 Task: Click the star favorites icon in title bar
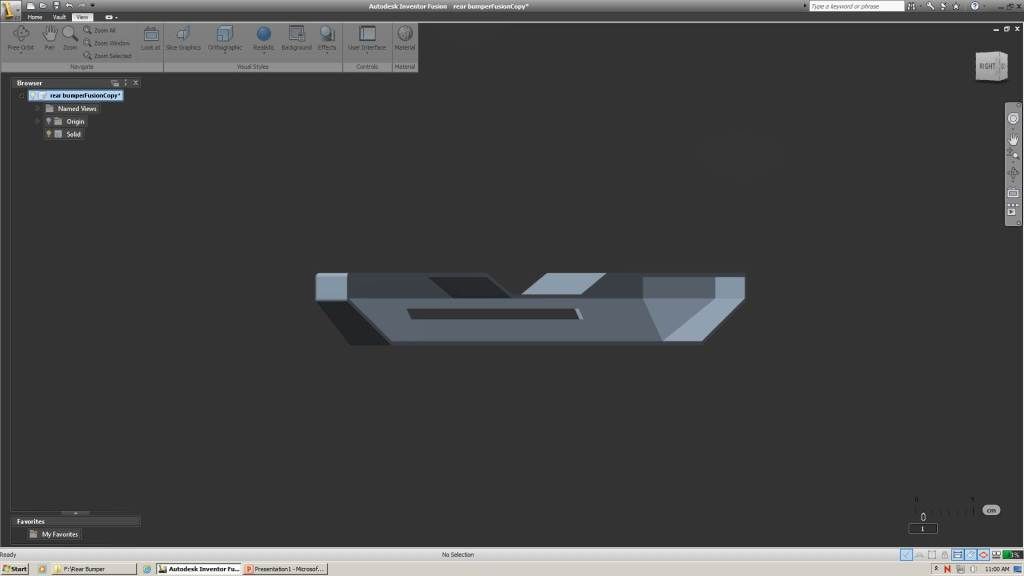(956, 6)
